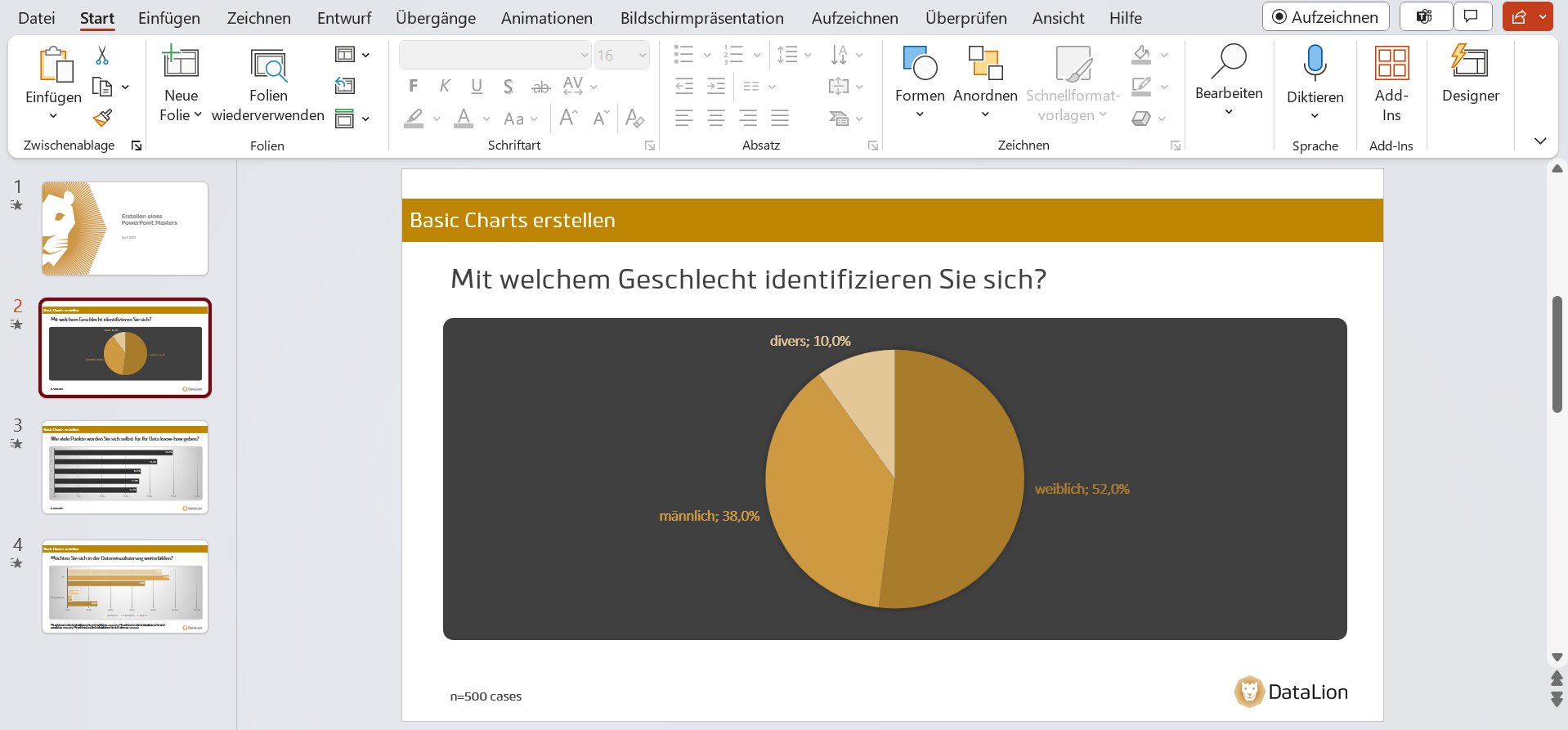Image resolution: width=1568 pixels, height=730 pixels.
Task: Open the Hilfe tab
Action: (x=1126, y=18)
